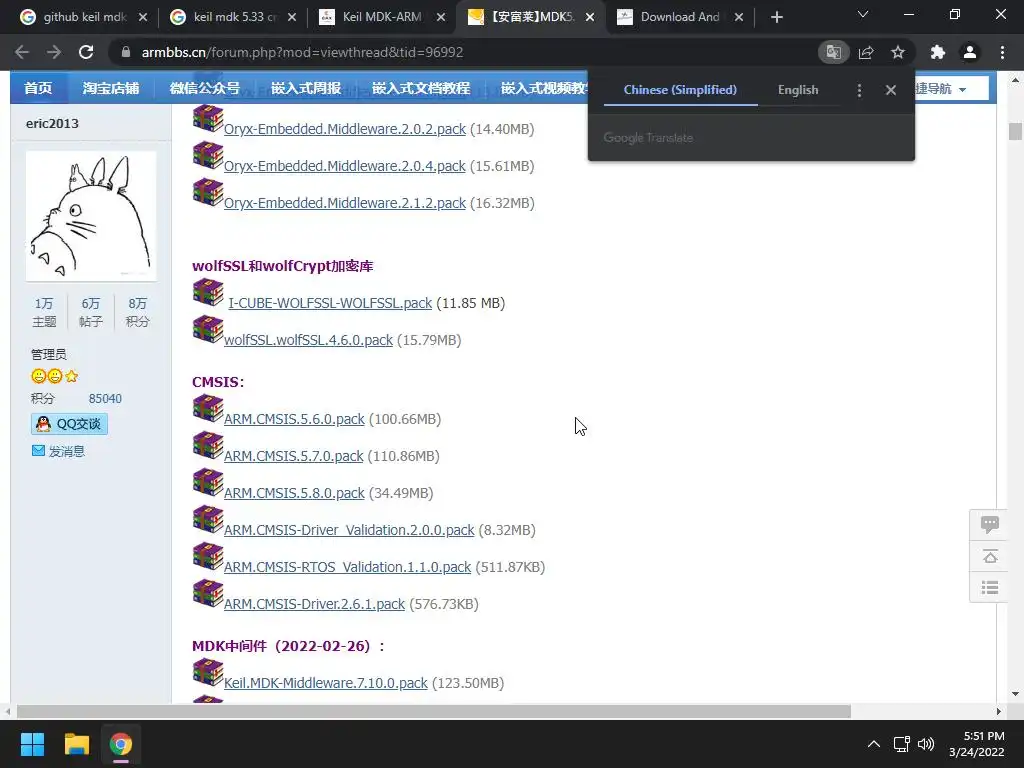The image size is (1024, 768).
Task: Select English translate tab
Action: [x=798, y=90]
